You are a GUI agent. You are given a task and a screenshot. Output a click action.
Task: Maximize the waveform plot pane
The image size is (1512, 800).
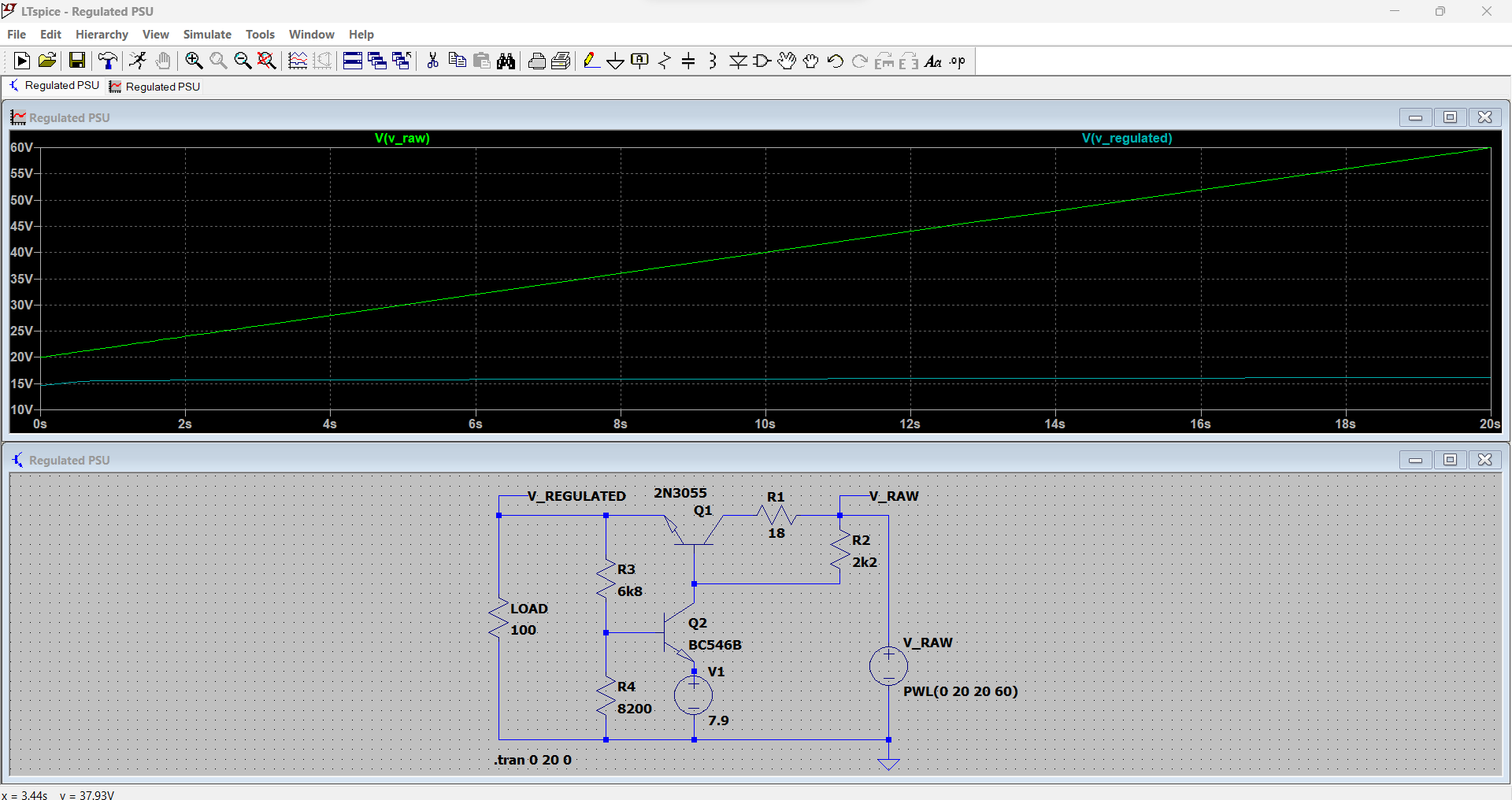(1450, 117)
